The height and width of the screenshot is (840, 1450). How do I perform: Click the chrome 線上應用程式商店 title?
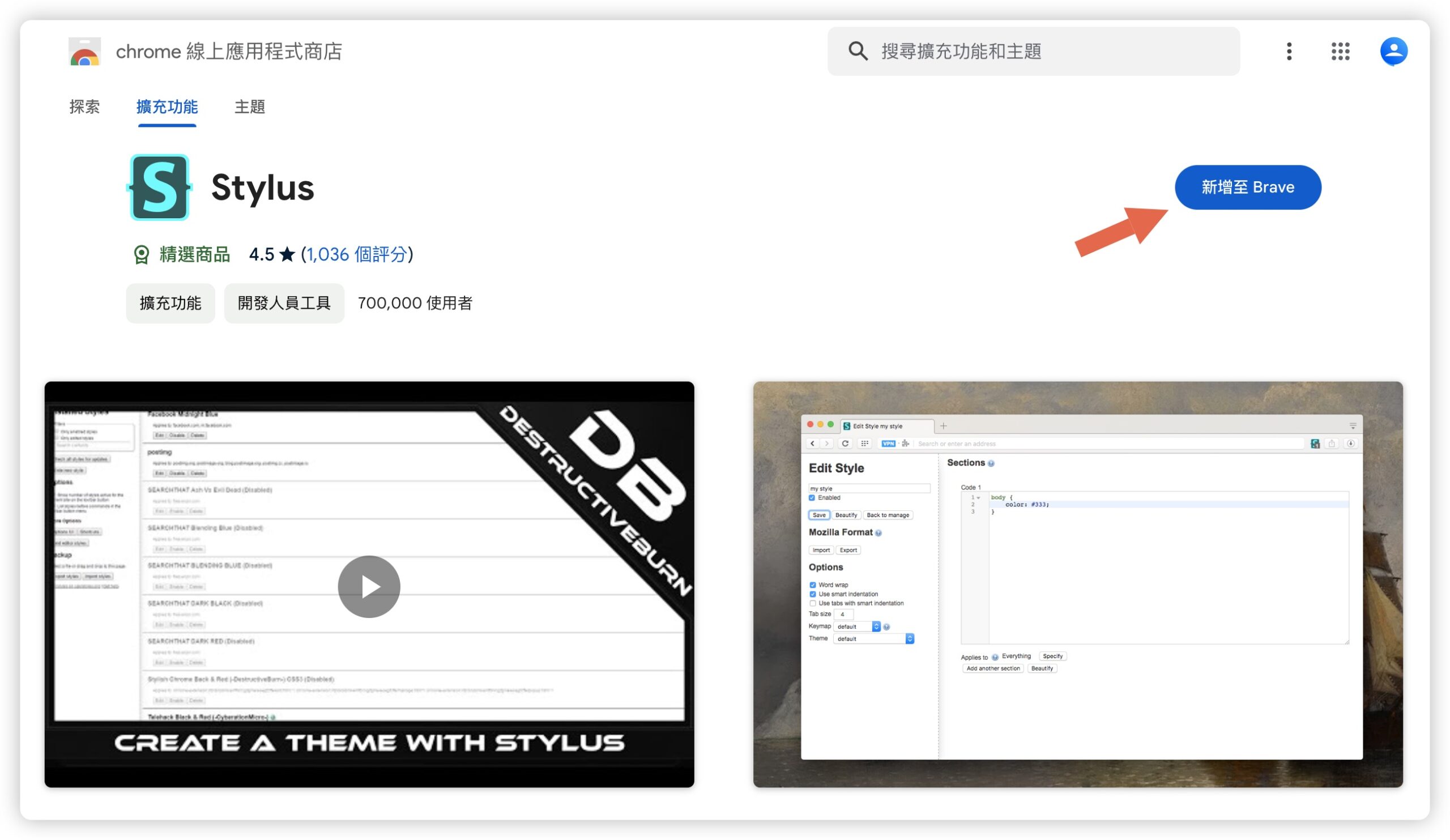coord(229,51)
